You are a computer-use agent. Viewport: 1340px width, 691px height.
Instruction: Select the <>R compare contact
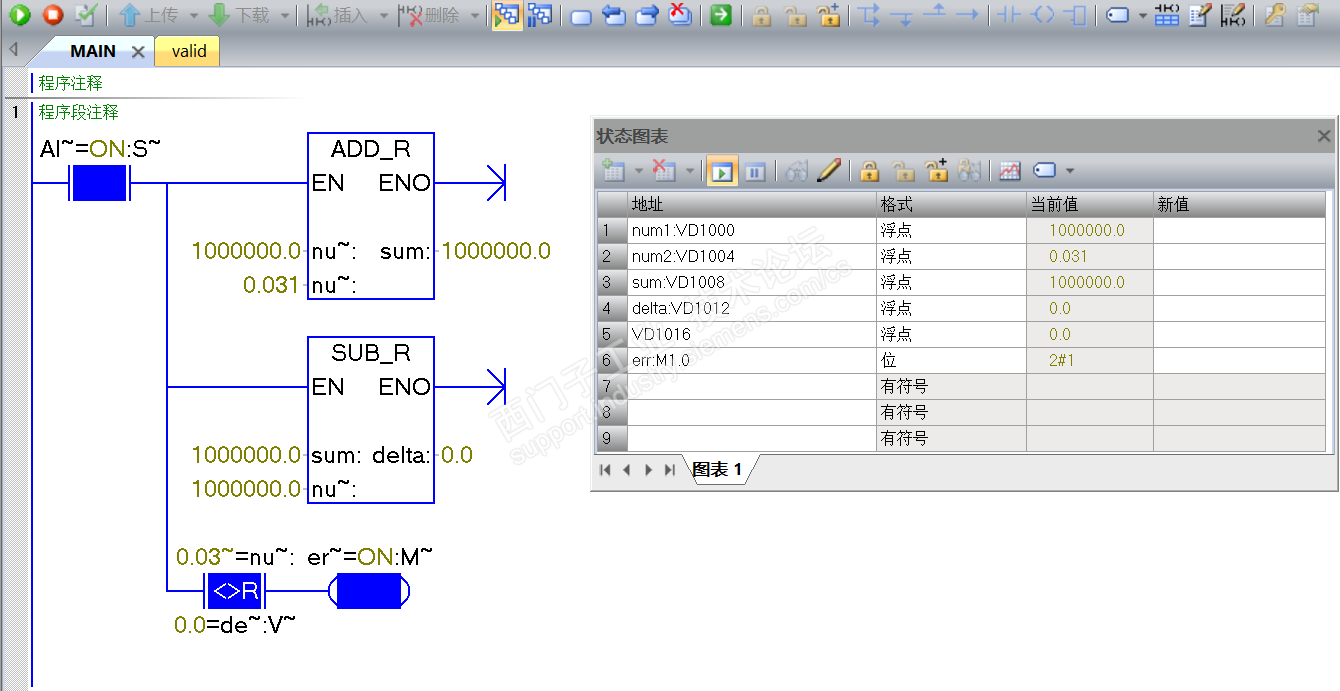[234, 592]
